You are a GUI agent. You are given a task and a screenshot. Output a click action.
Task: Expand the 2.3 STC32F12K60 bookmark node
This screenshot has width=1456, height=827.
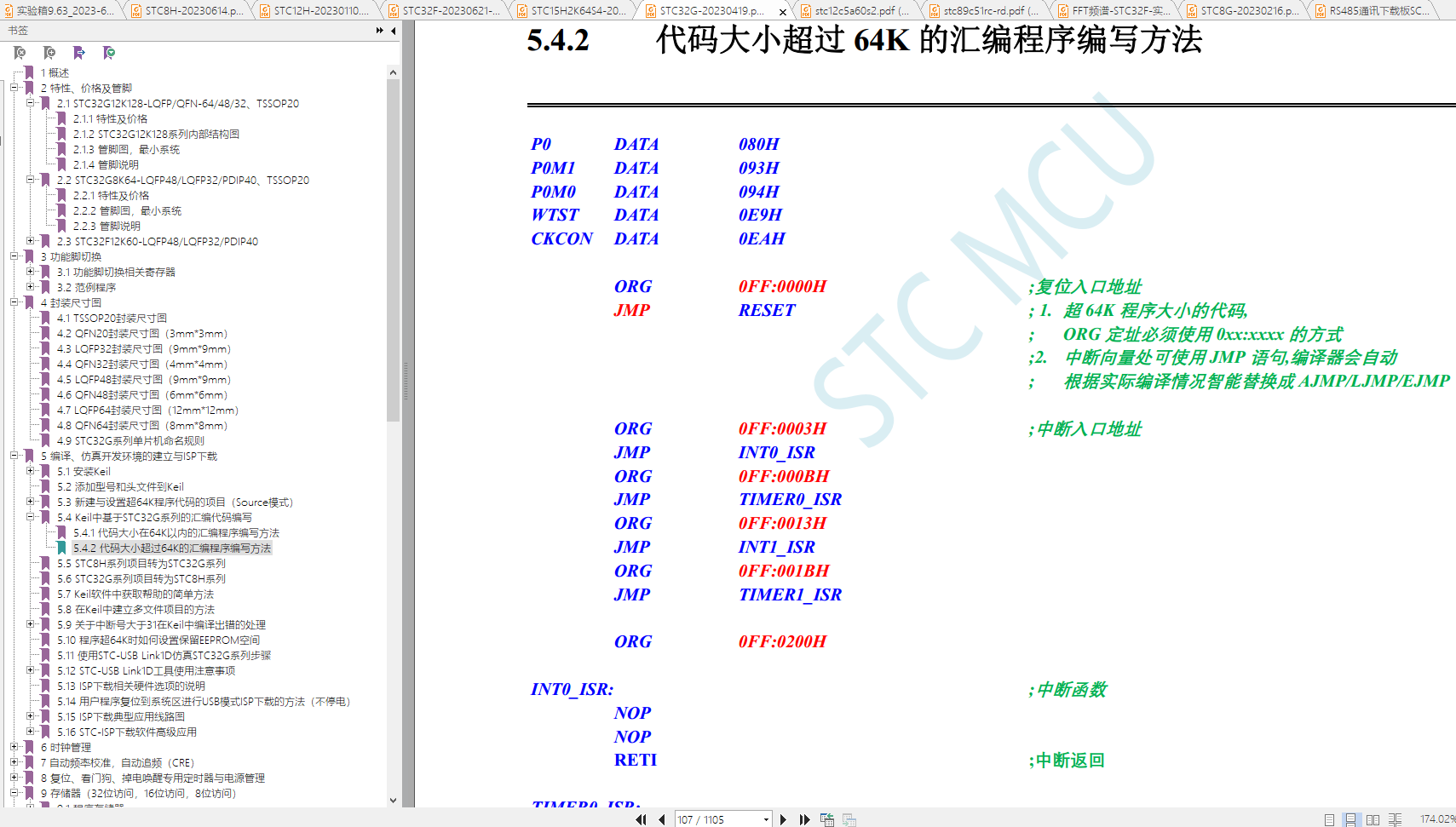click(x=31, y=241)
